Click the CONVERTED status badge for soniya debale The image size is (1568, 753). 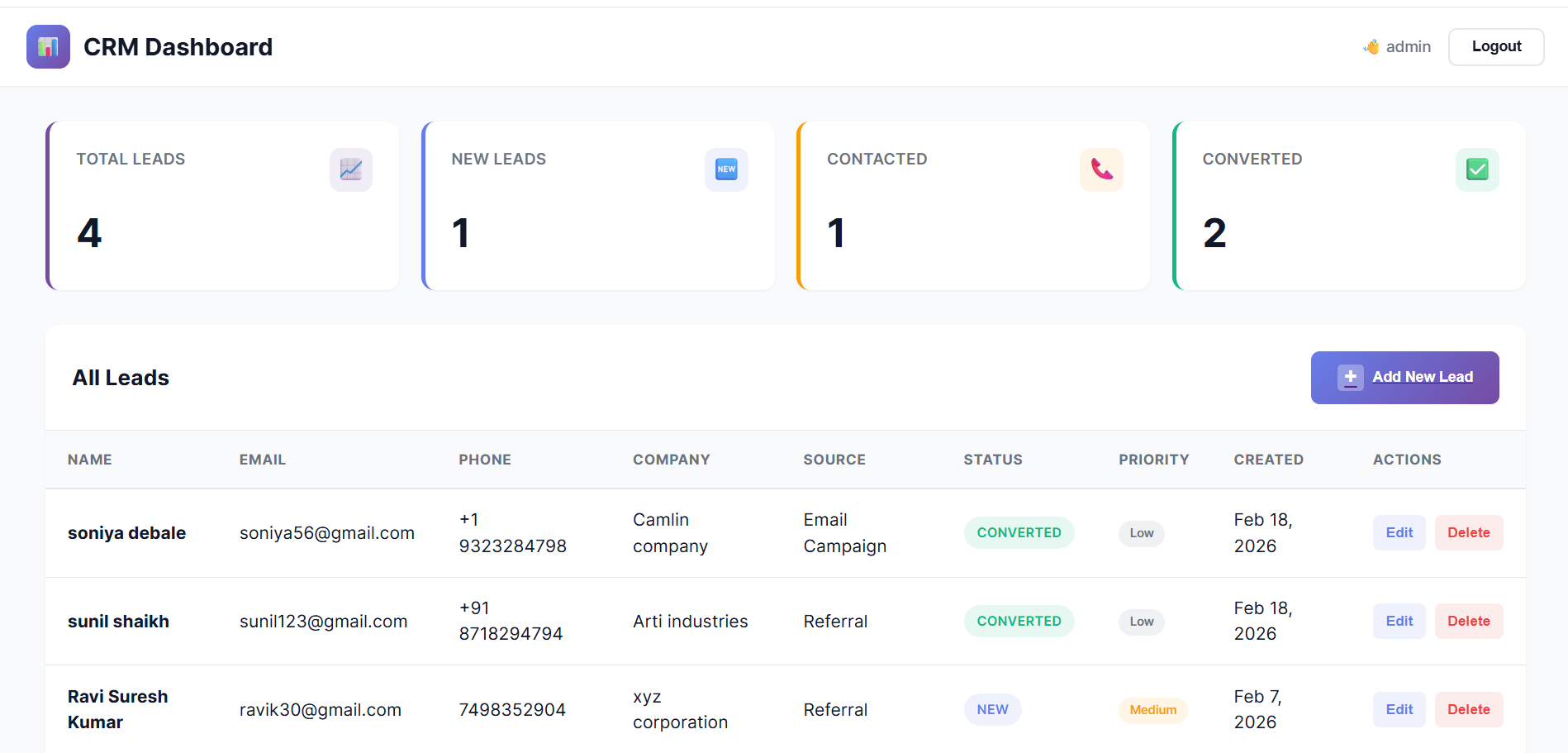pos(1019,532)
